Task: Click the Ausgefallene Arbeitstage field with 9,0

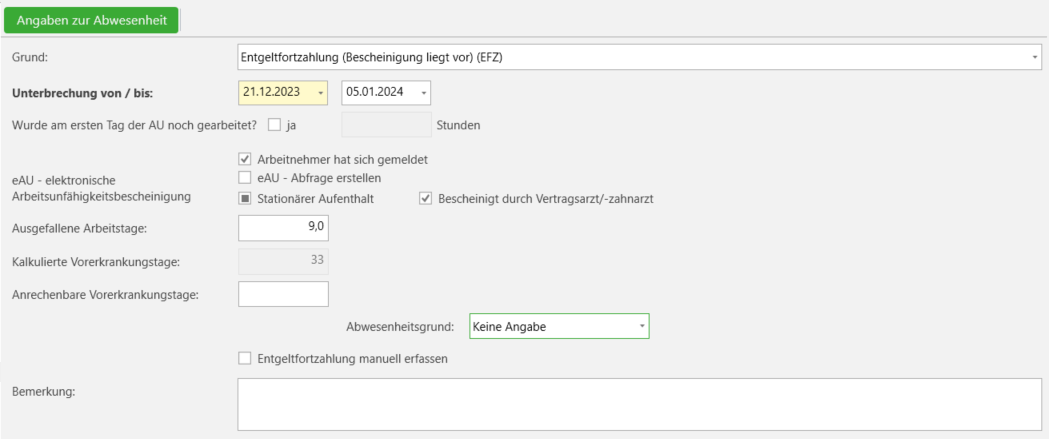Action: click(x=284, y=228)
